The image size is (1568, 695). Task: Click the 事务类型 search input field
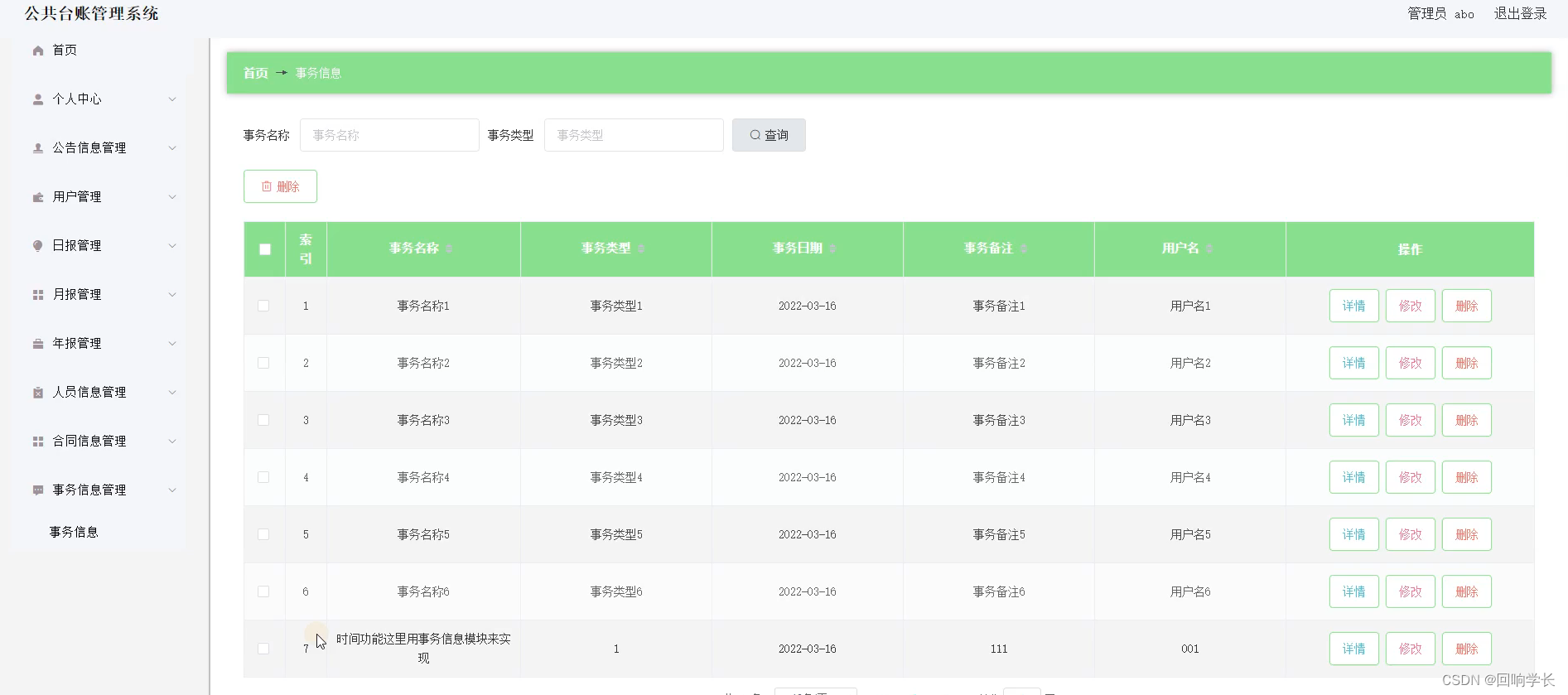point(634,135)
